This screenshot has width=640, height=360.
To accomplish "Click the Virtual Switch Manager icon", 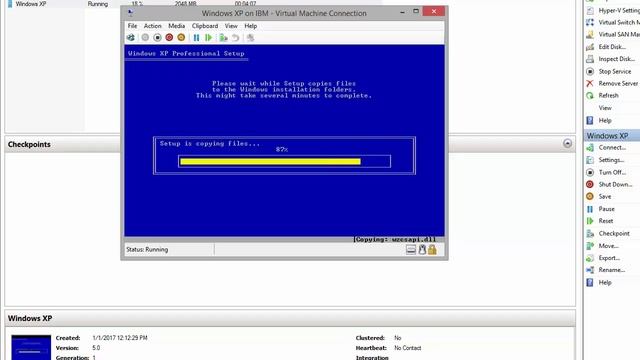I will [590, 22].
